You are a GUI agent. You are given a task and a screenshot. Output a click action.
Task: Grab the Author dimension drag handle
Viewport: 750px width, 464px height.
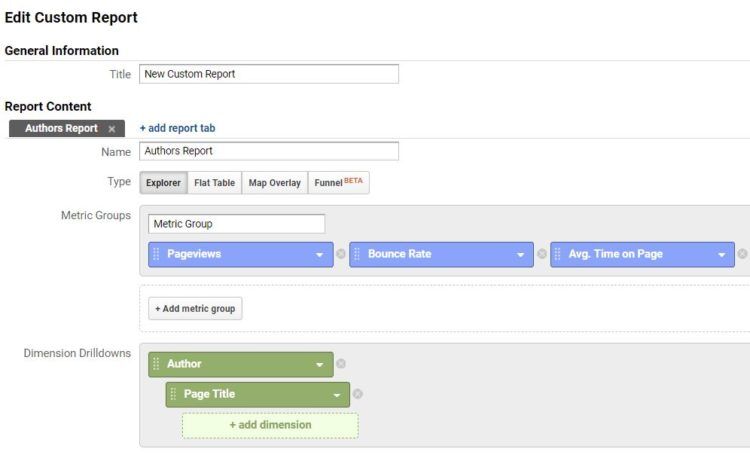[156, 364]
